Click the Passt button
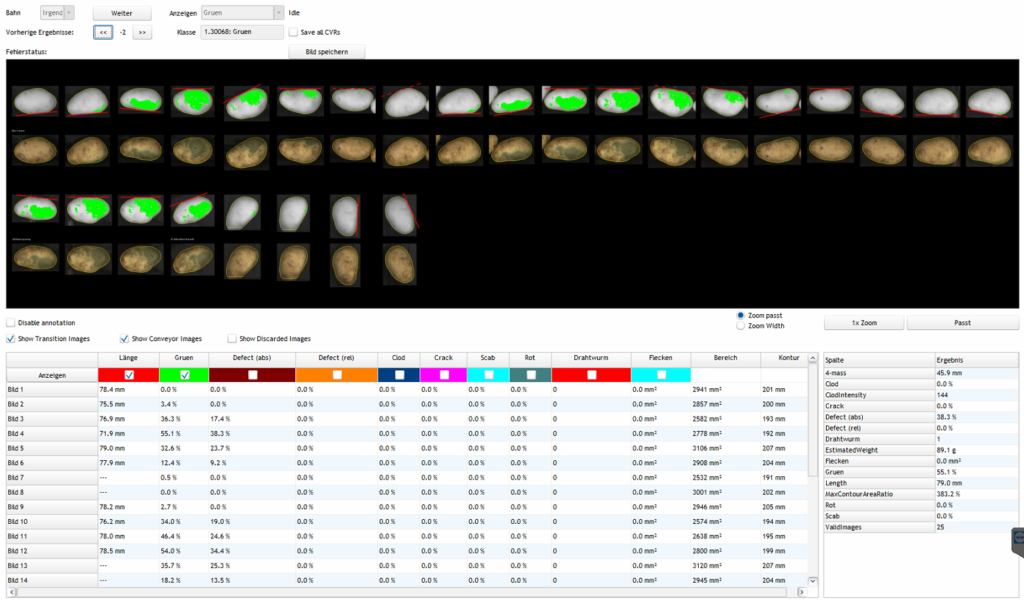1024x600 pixels. click(961, 322)
